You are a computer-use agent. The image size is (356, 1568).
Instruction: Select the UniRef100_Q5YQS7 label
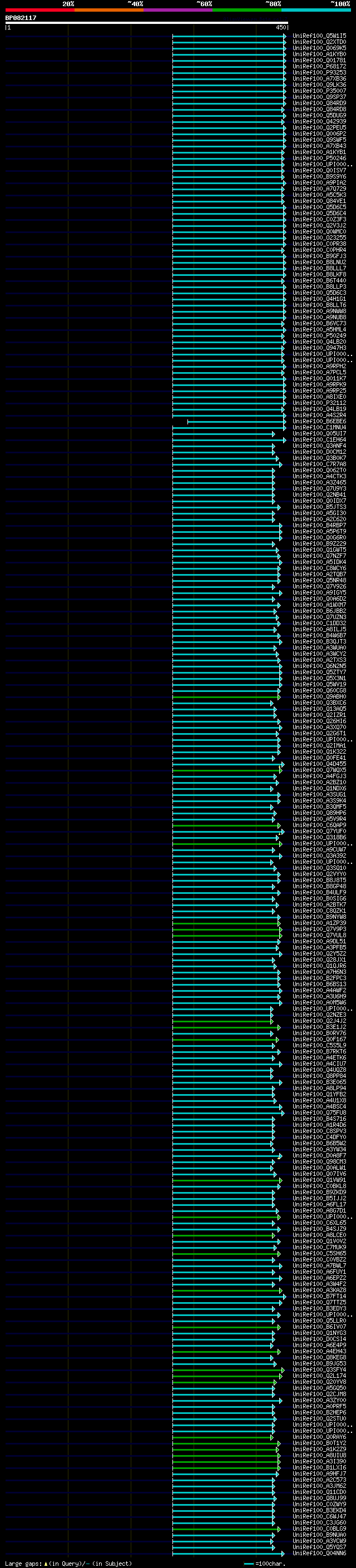point(319,1547)
